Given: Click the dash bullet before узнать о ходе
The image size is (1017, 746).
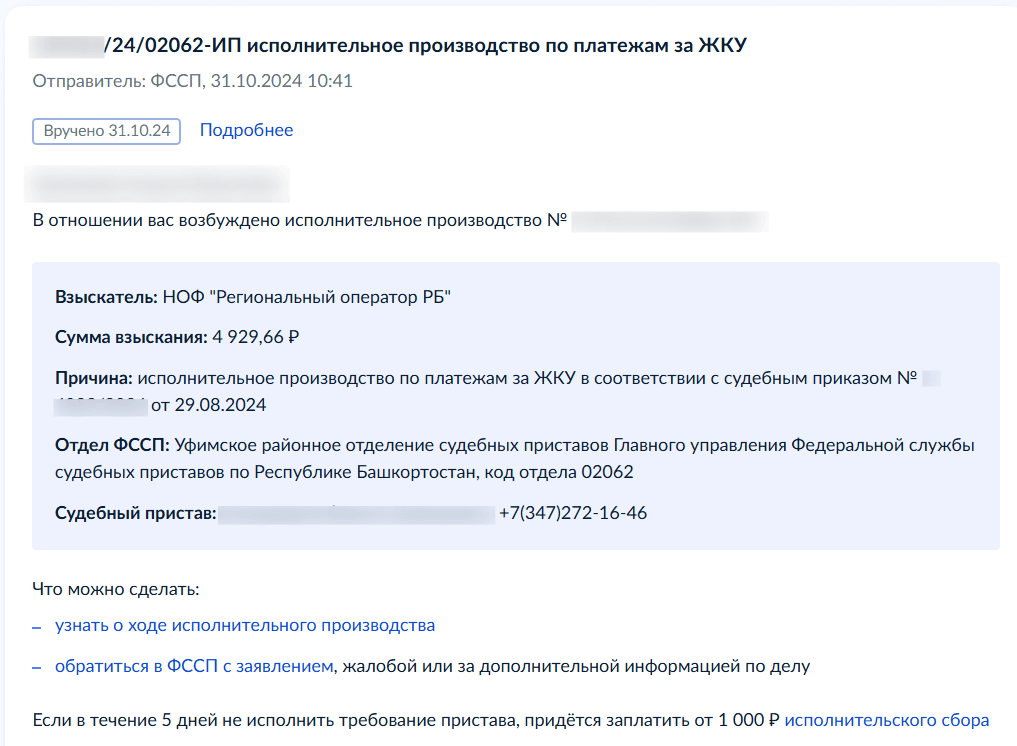Looking at the screenshot, I should (x=37, y=627).
